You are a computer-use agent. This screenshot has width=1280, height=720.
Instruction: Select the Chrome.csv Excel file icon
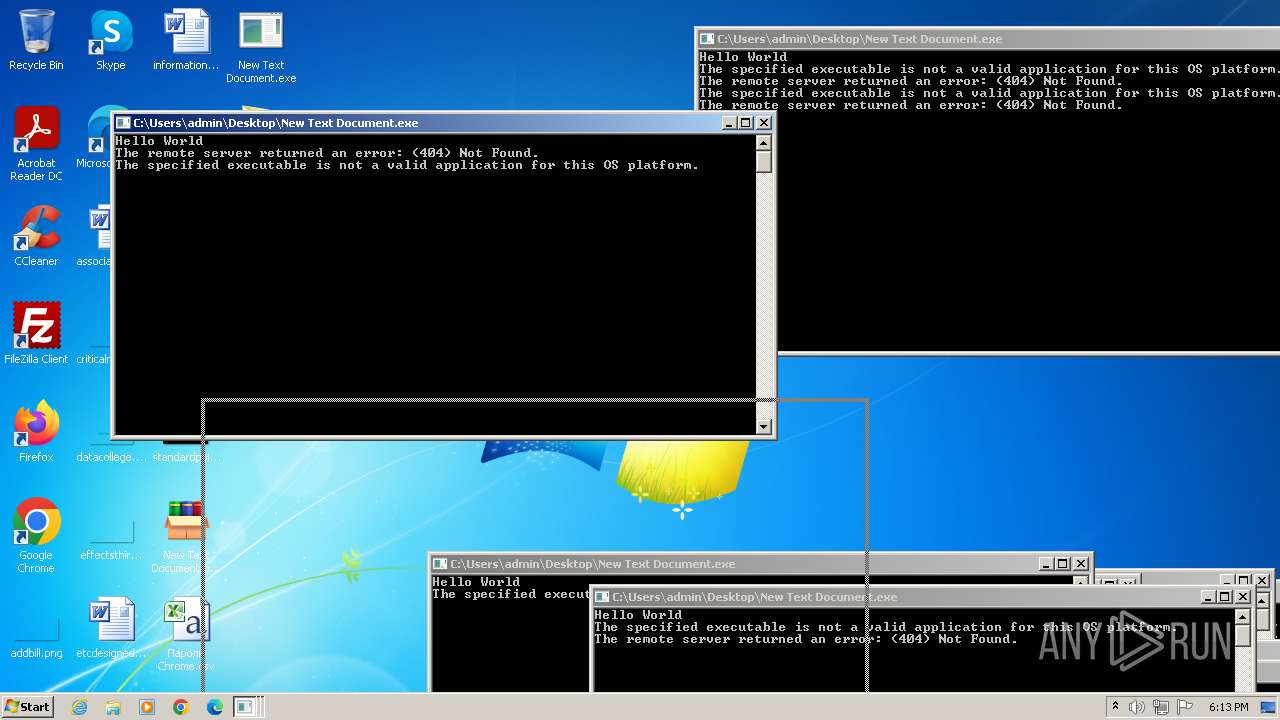point(186,634)
